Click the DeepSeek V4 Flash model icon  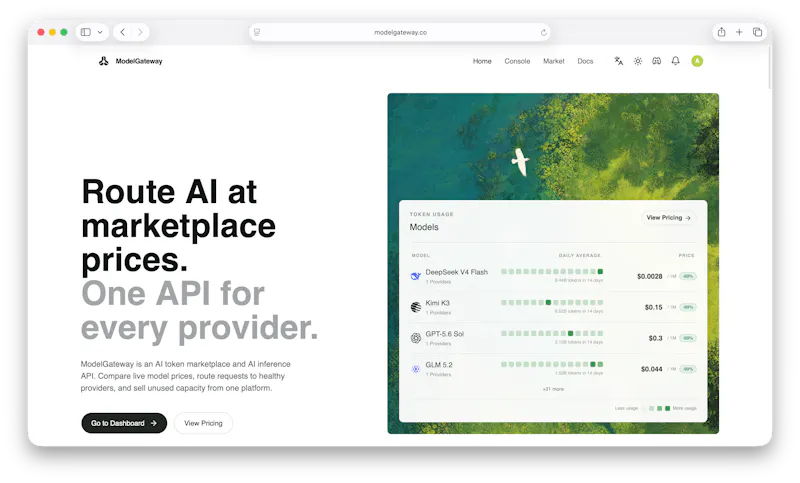point(416,276)
